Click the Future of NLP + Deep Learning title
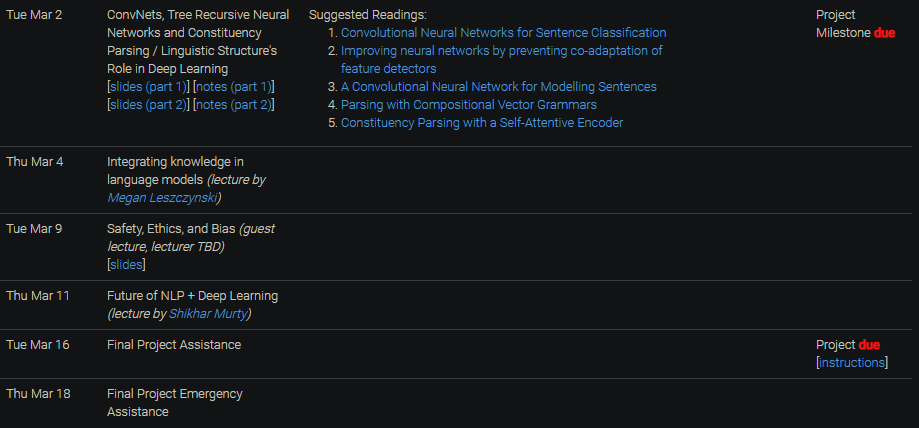This screenshot has height=428, width=919. pyautogui.click(x=192, y=296)
